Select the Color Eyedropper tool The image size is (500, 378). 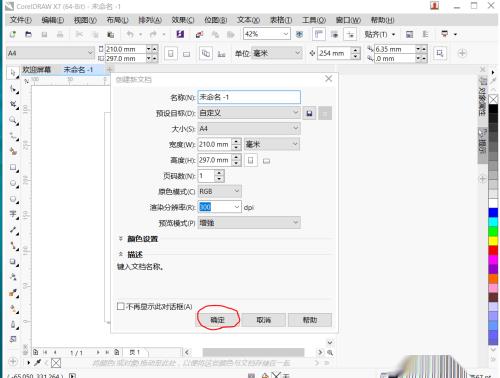(x=13, y=293)
